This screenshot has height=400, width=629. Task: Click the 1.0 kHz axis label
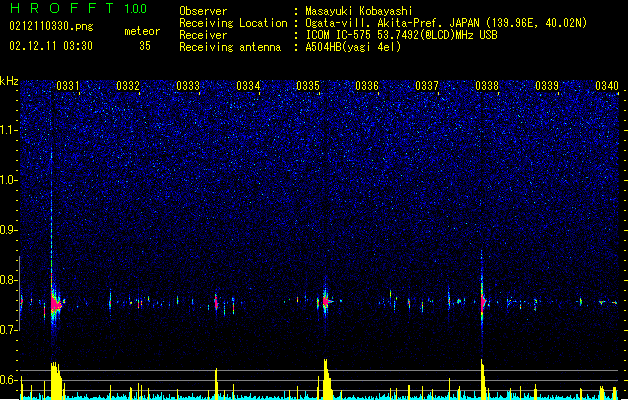9,180
